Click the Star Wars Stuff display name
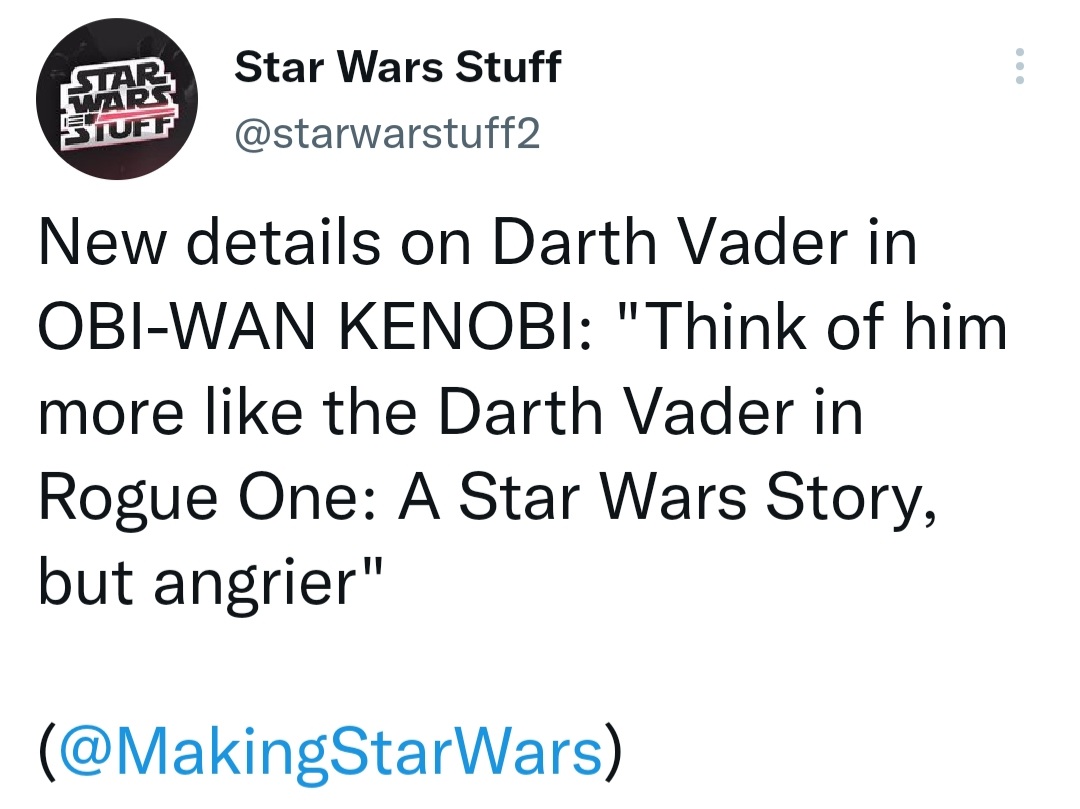Viewport: 1080px width, 809px height. (397, 67)
